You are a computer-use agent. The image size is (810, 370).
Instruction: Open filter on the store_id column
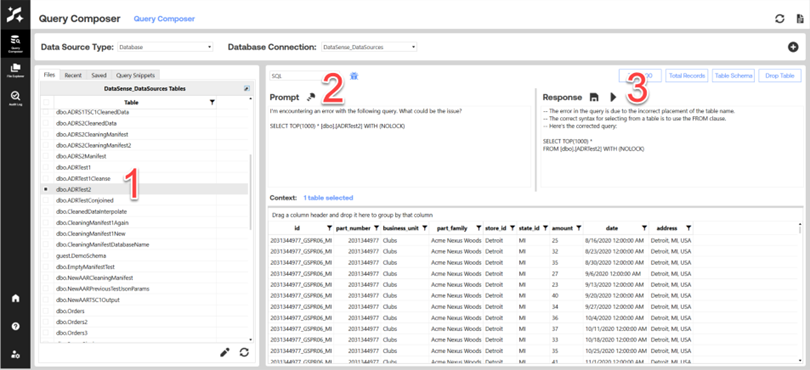[x=512, y=228]
